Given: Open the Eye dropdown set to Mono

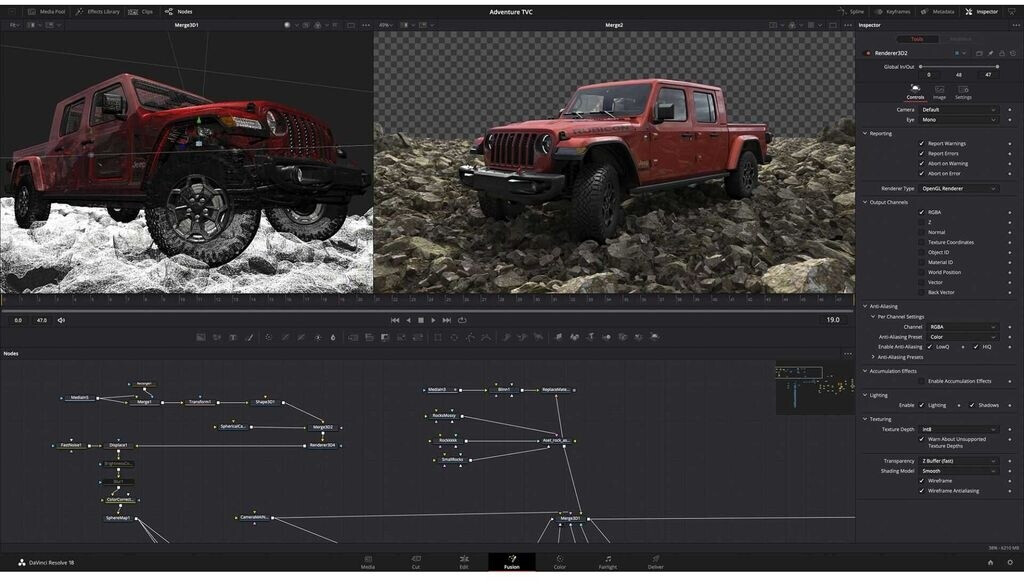Looking at the screenshot, I should [959, 120].
